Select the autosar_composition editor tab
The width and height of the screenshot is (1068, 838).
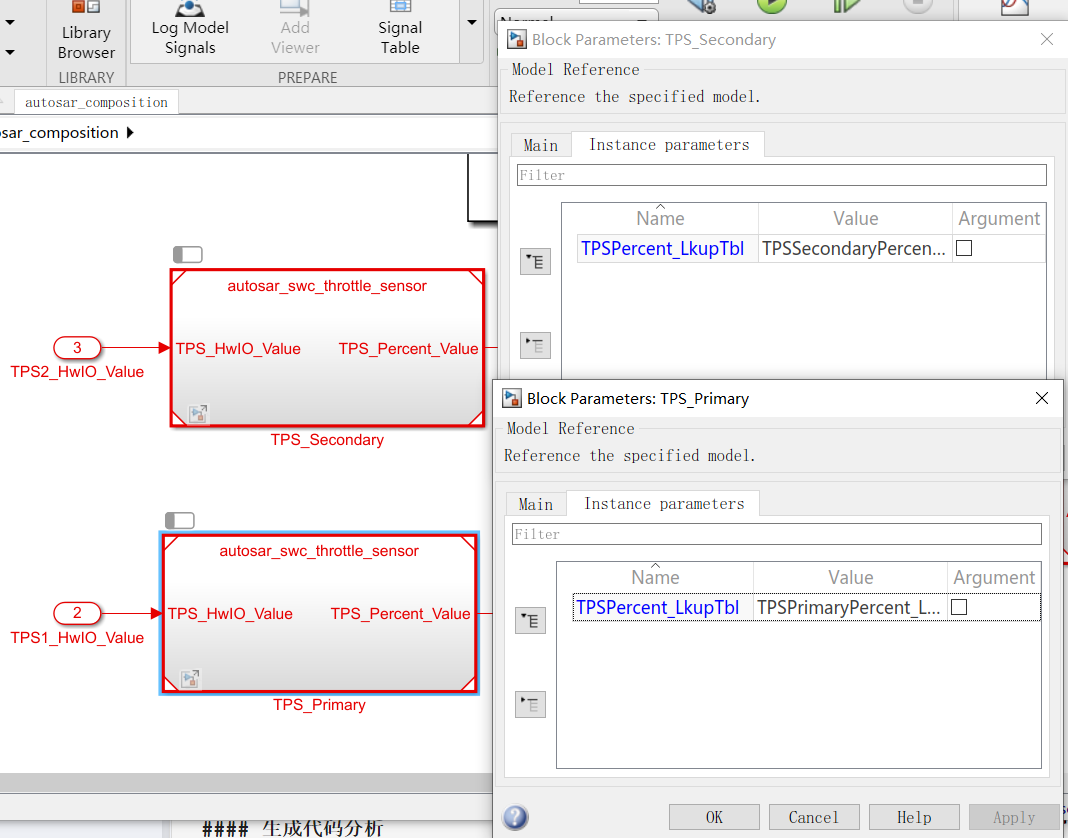pyautogui.click(x=96, y=101)
